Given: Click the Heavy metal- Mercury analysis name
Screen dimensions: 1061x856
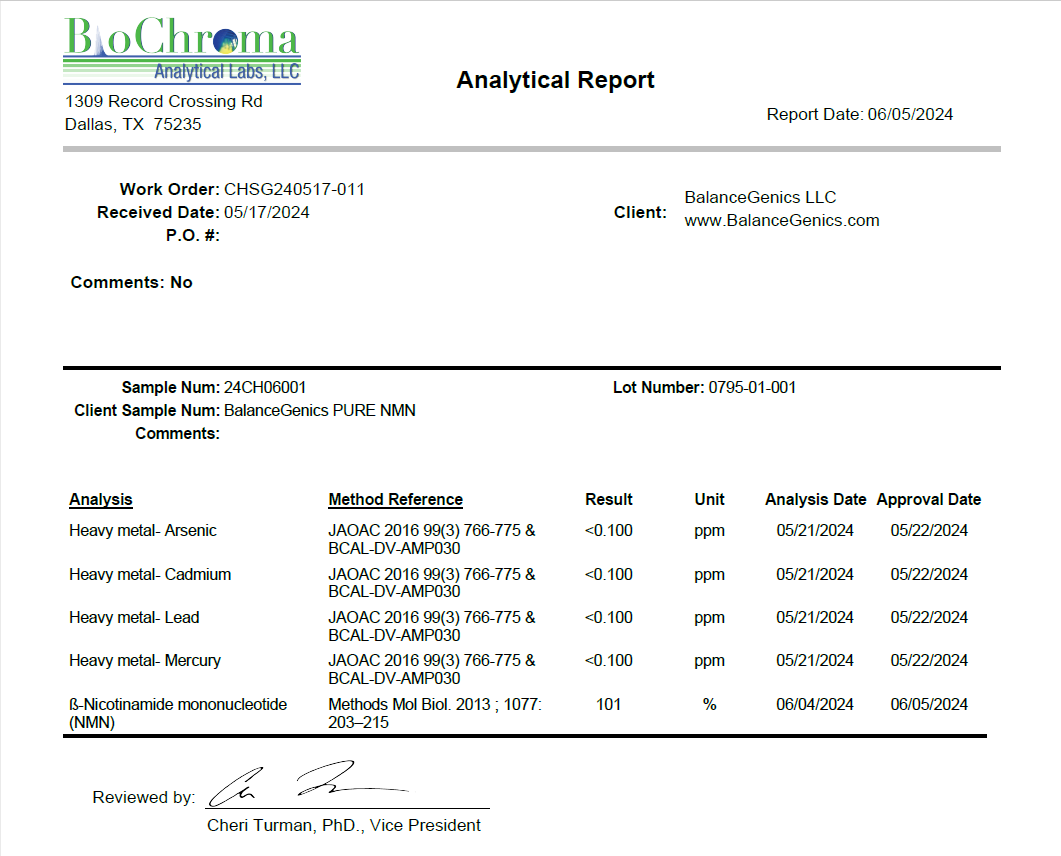Looking at the screenshot, I should [145, 661].
